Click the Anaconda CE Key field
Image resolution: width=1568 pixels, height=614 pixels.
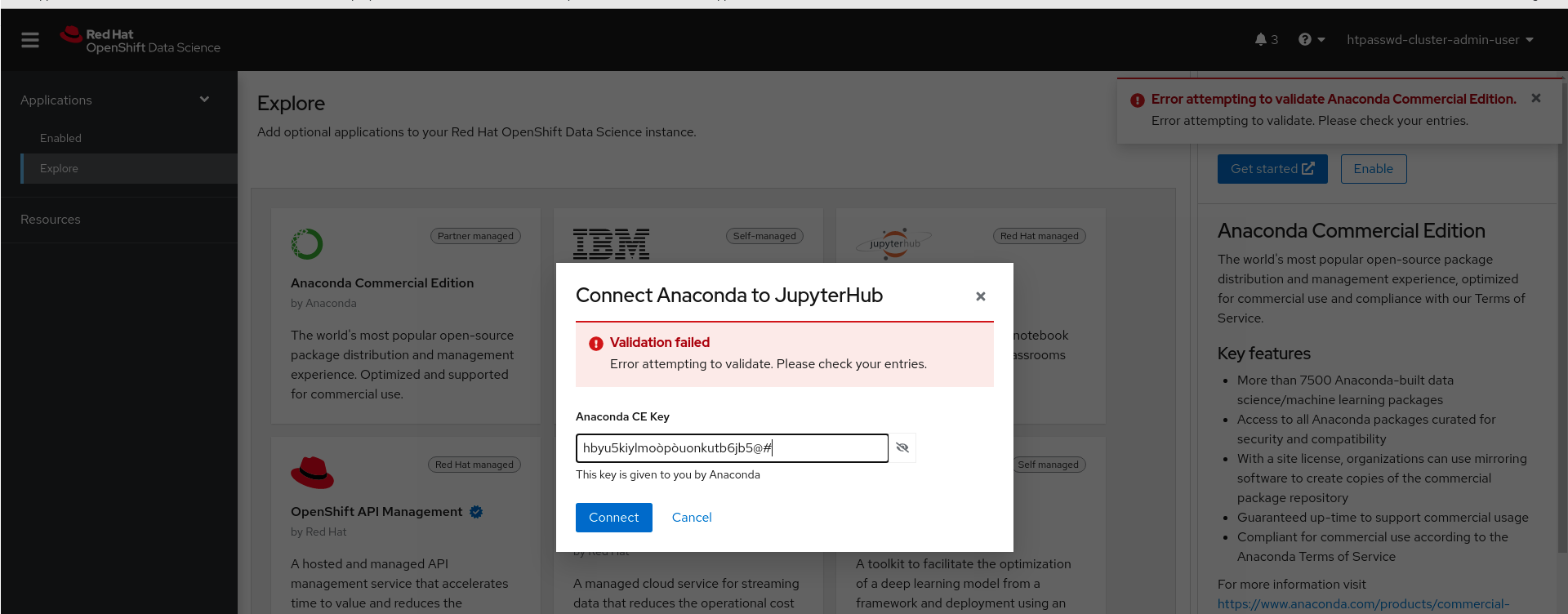[x=731, y=448]
